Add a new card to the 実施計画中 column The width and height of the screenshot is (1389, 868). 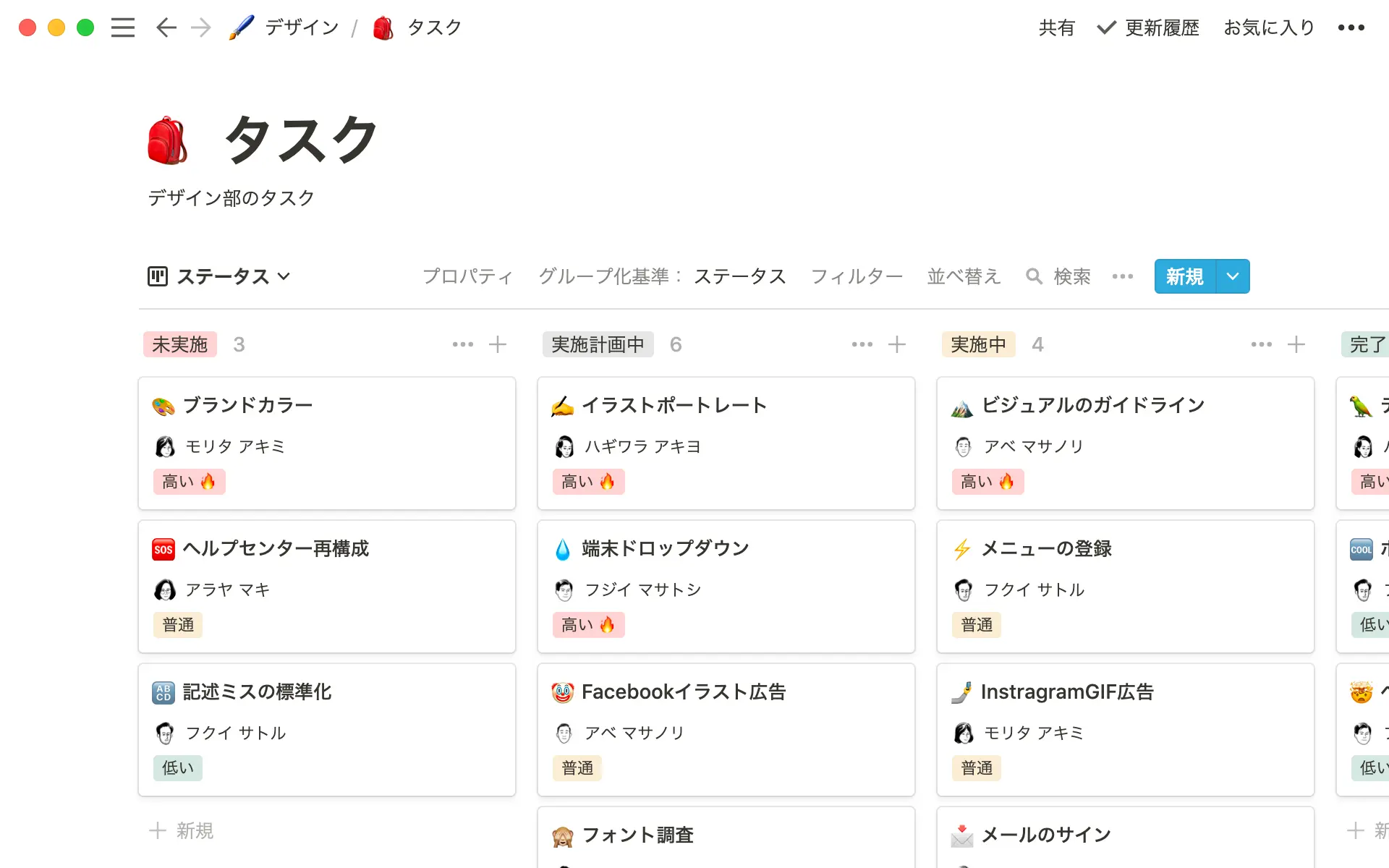(897, 344)
